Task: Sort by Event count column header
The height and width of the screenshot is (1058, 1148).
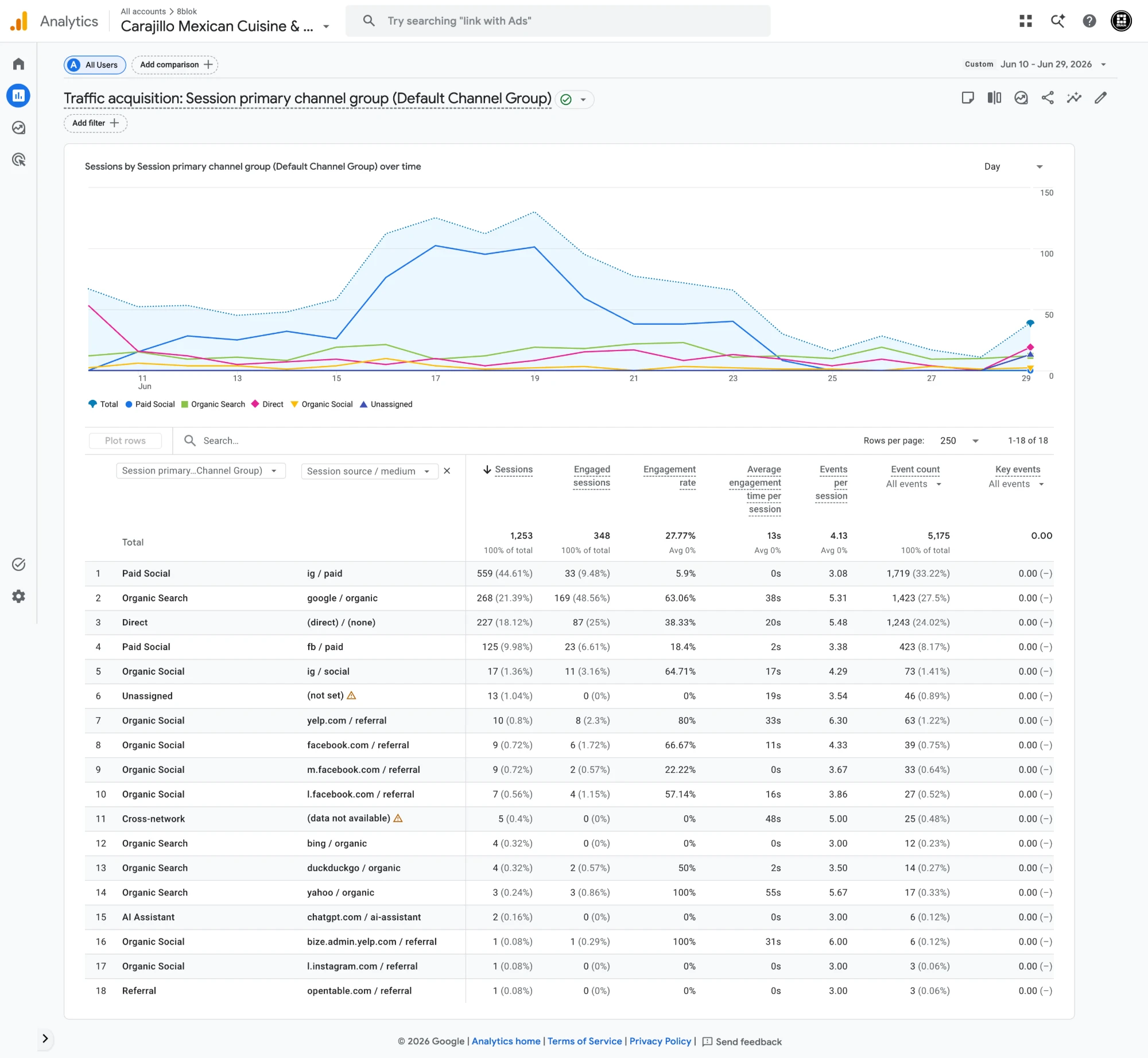Action: (915, 470)
